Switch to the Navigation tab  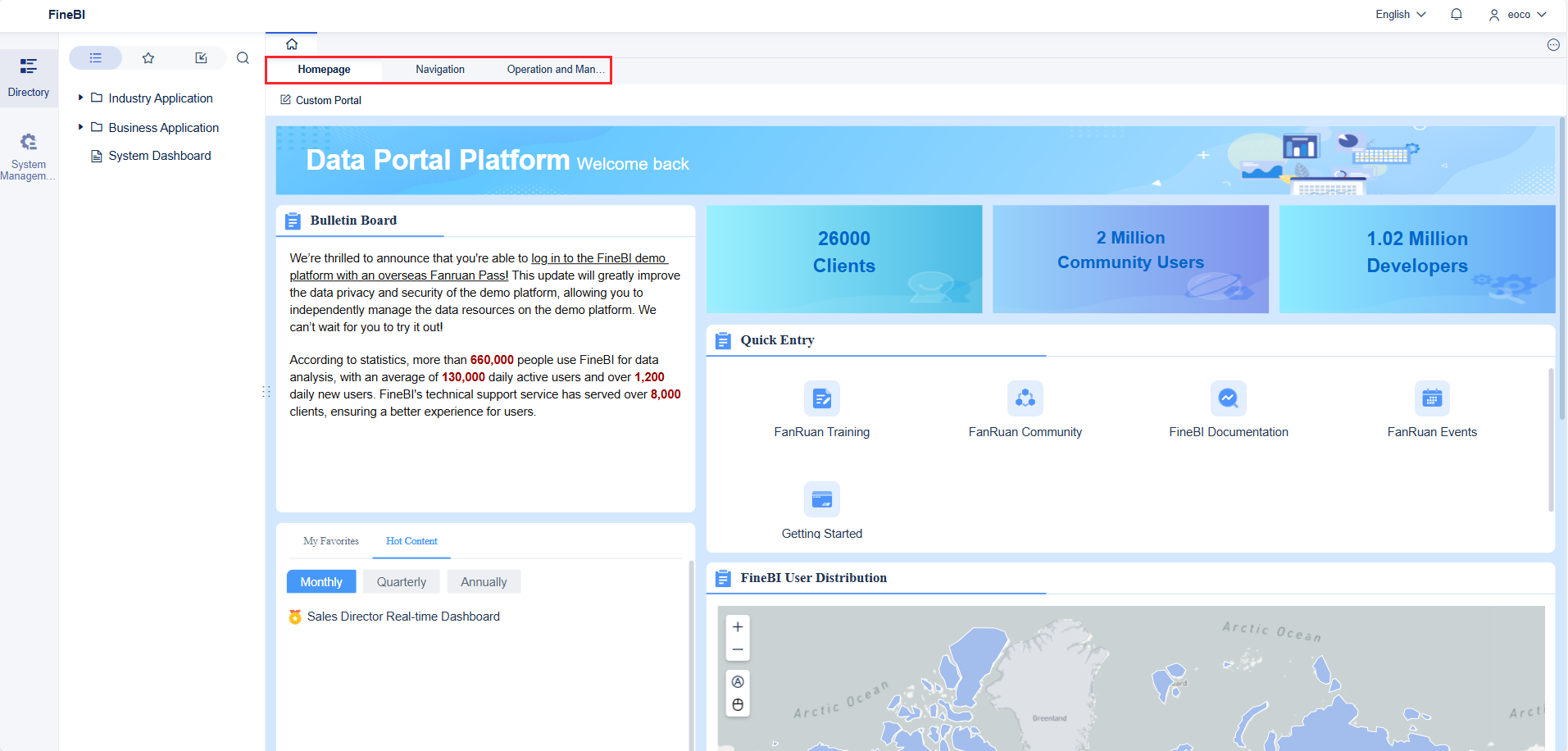pos(440,70)
